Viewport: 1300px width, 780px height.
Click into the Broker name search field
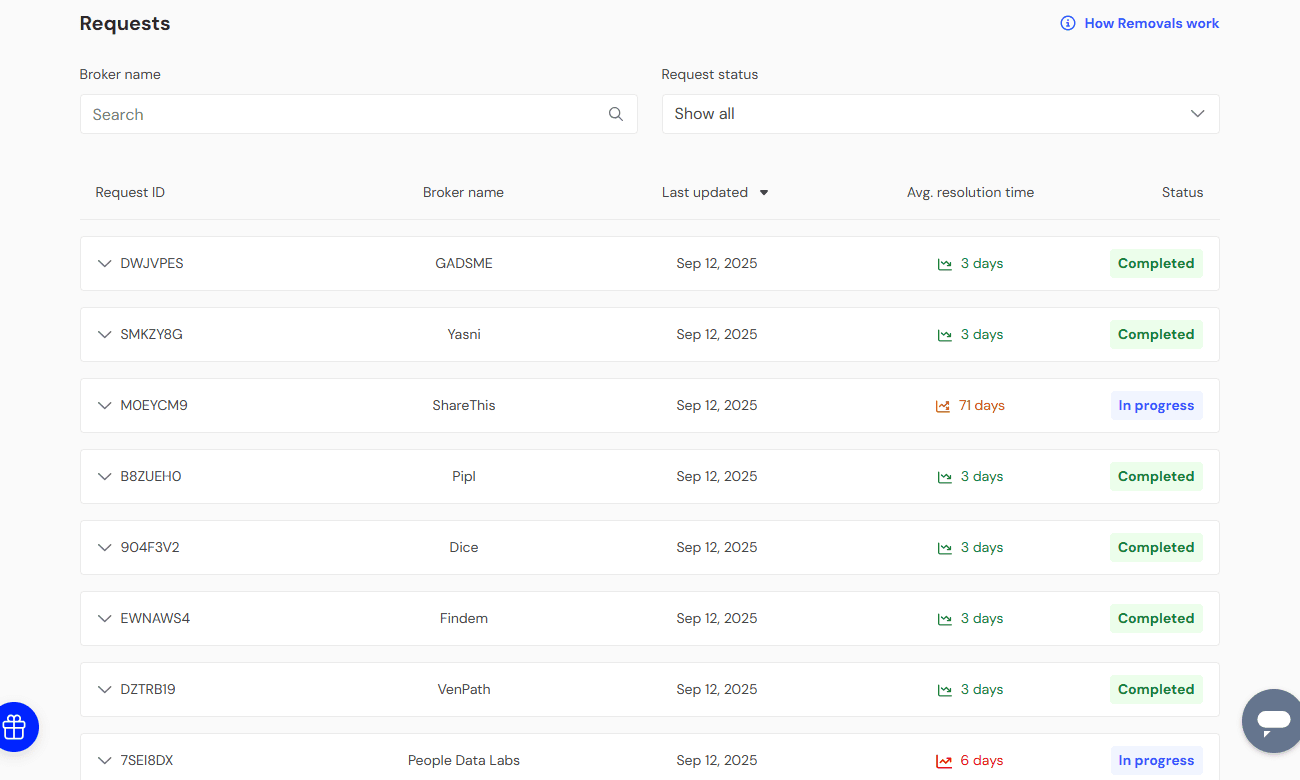[x=358, y=114]
